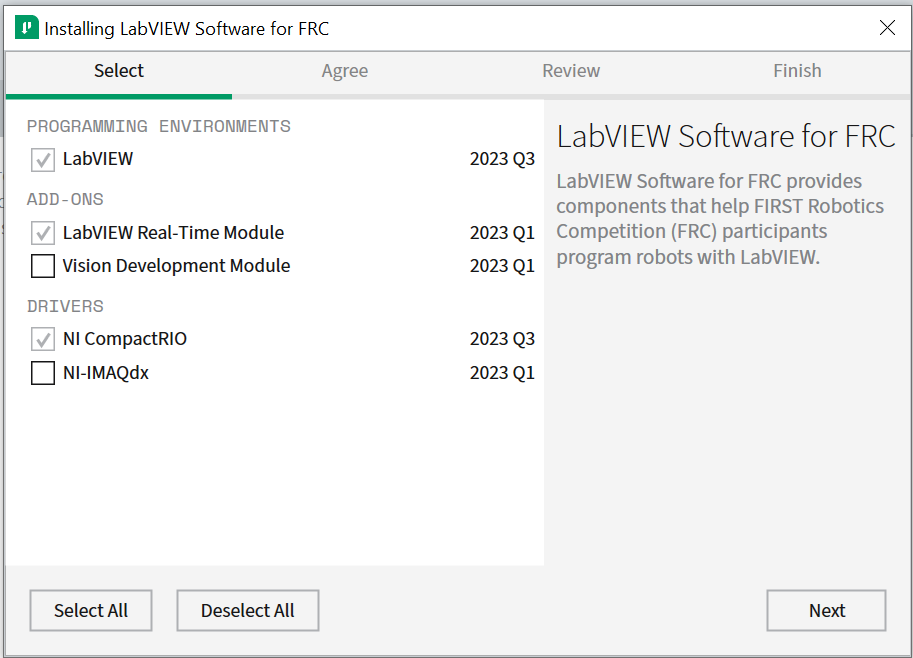Click the 2023 Q3 label beside LabVIEW
Screen dimensions: 913x658
click(x=502, y=159)
